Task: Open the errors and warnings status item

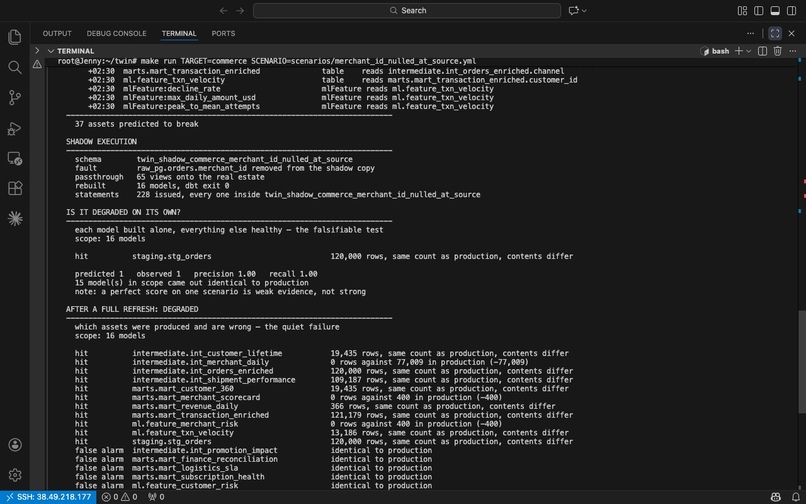Action: click(x=119, y=497)
